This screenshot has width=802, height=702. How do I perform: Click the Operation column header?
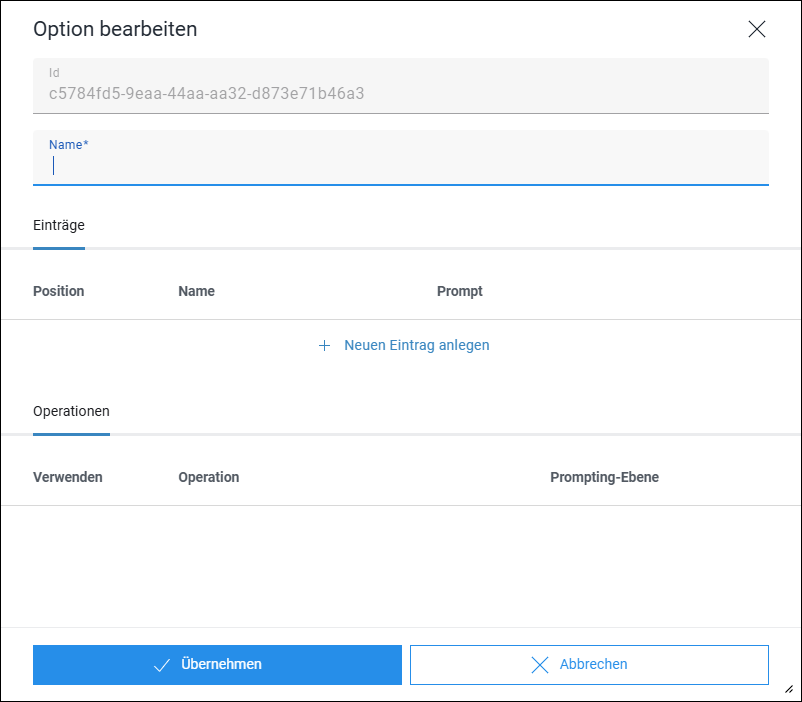tap(209, 477)
